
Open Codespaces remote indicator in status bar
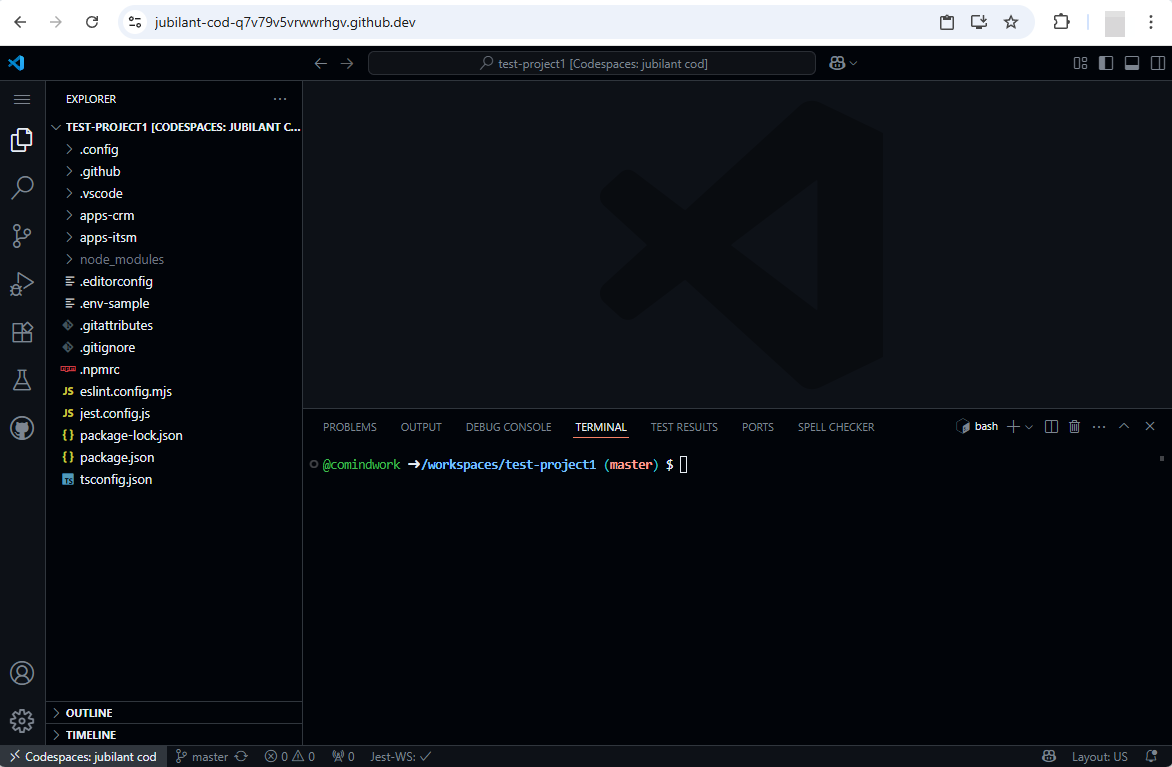click(83, 757)
